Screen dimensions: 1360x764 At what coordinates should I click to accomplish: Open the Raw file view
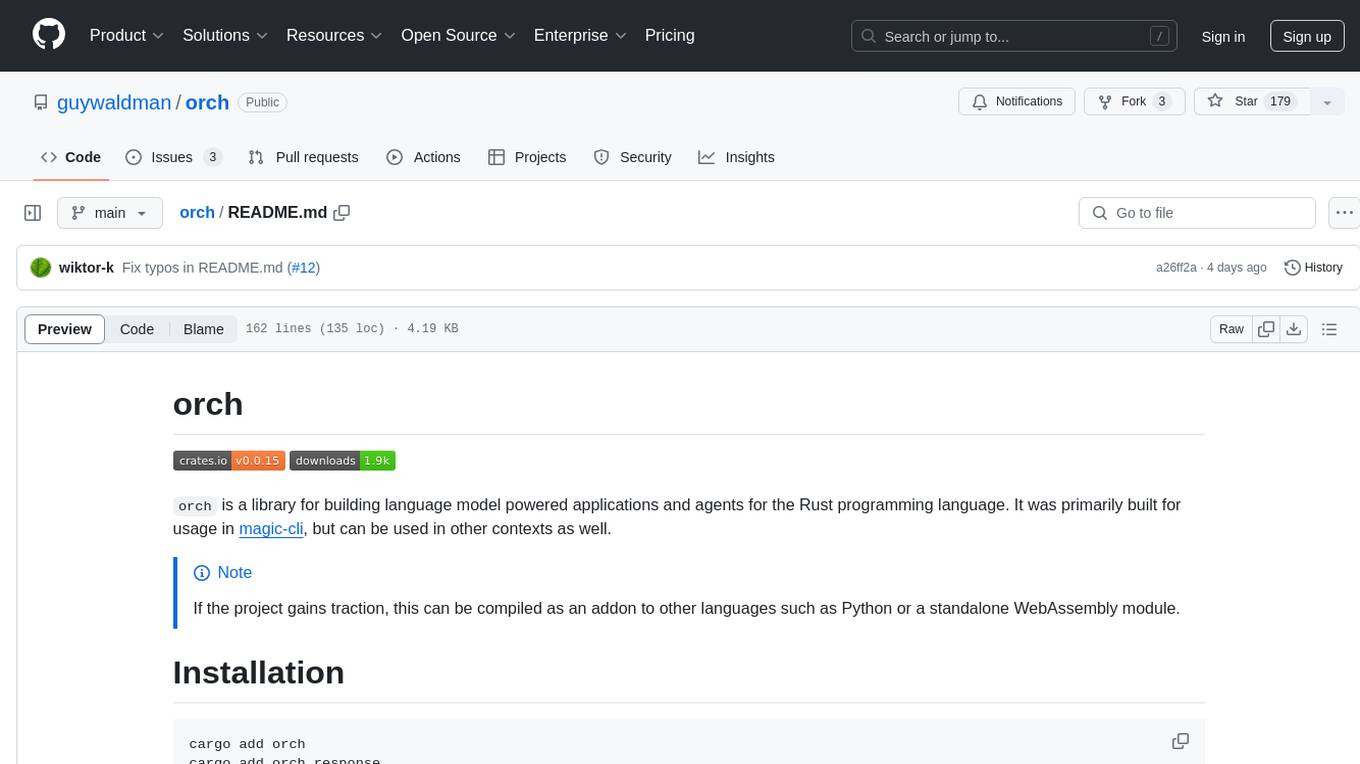[1231, 329]
